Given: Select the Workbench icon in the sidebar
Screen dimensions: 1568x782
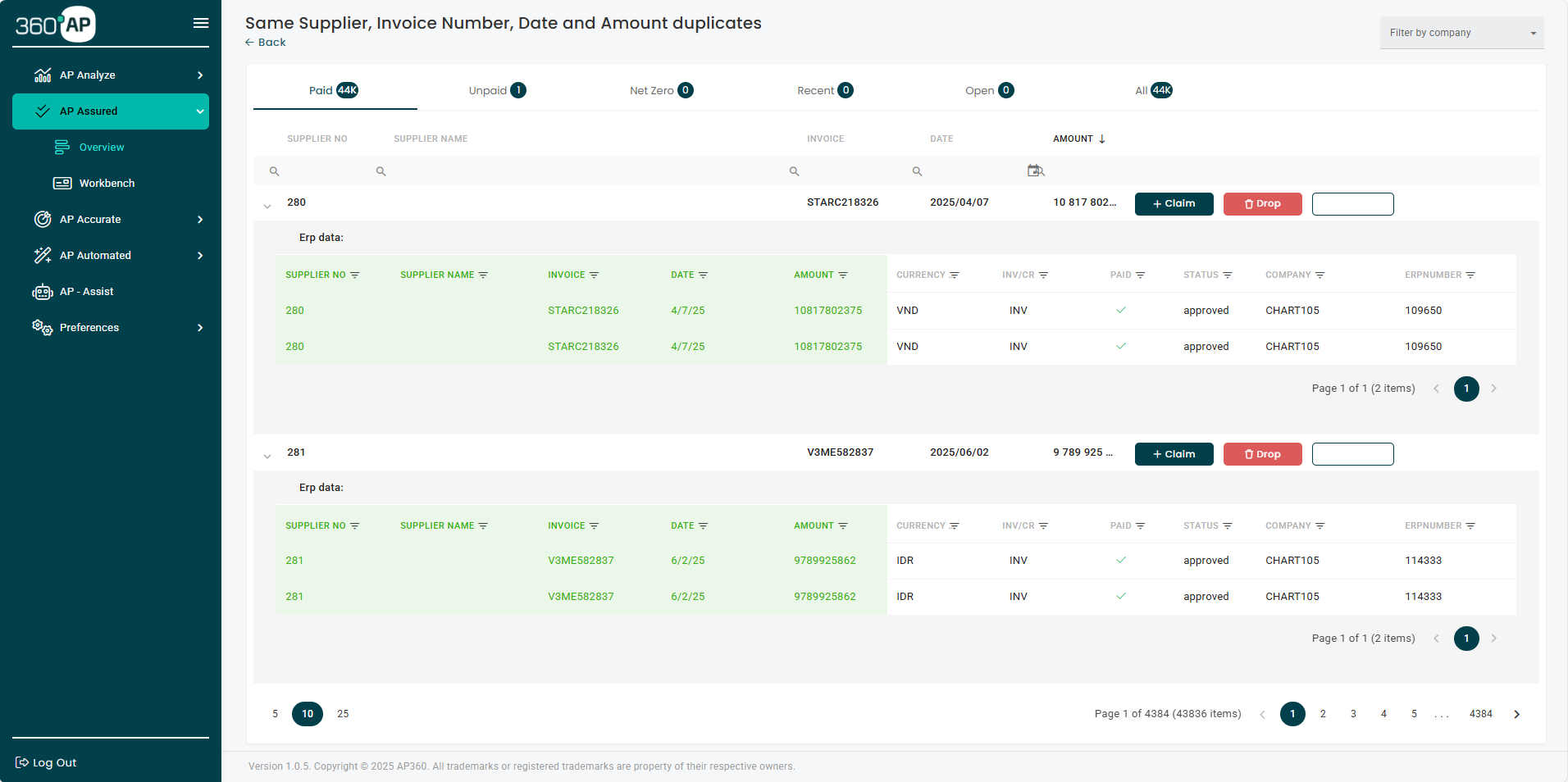Looking at the screenshot, I should (x=64, y=183).
